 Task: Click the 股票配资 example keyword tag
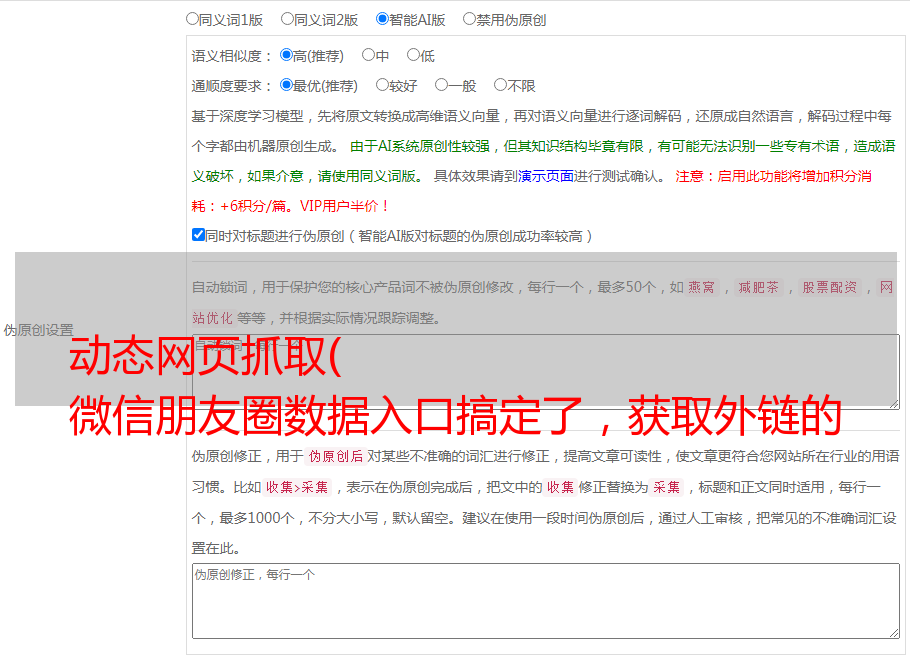(829, 288)
